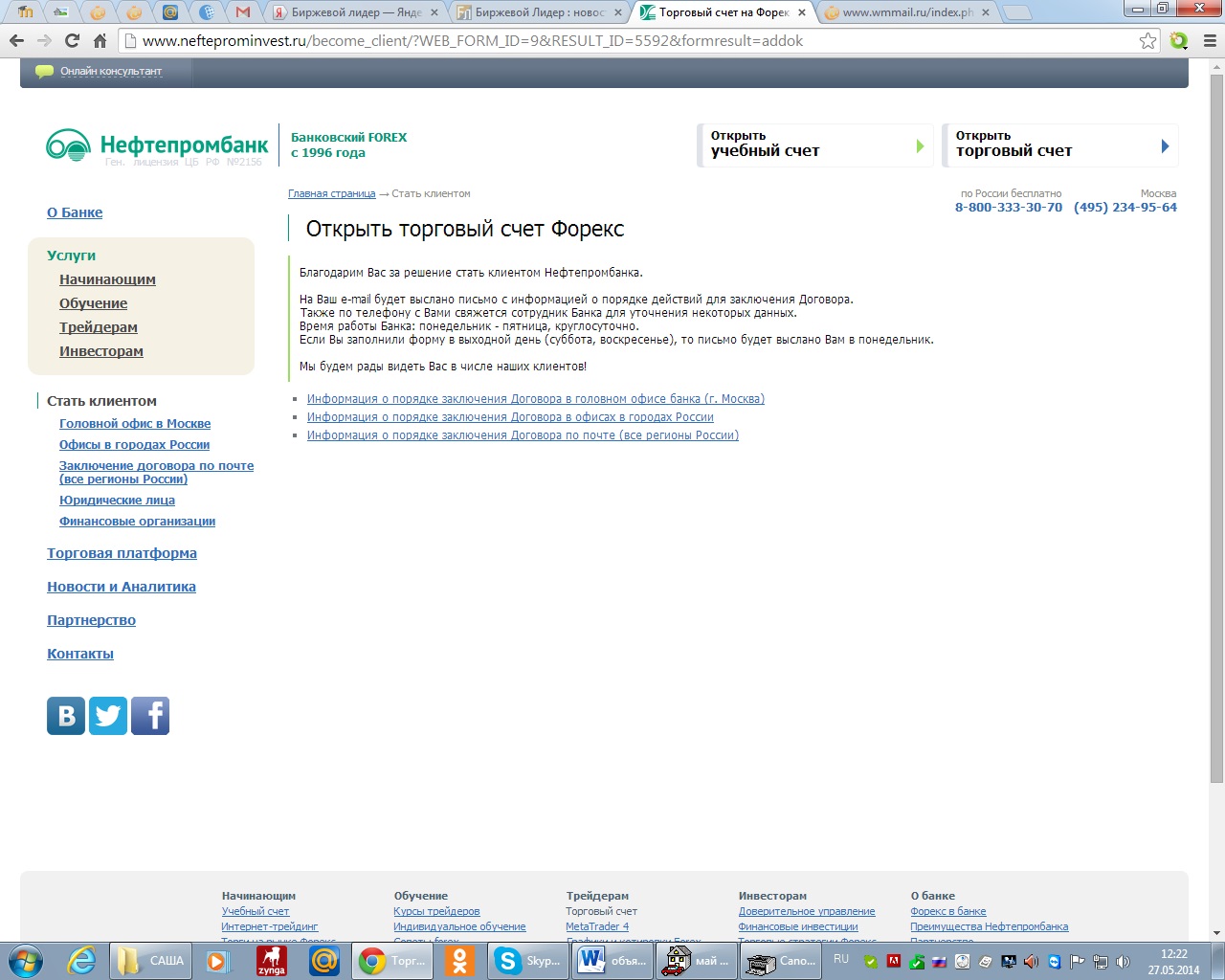Open the VKontakte social icon
The width and height of the screenshot is (1225, 980).
[x=66, y=716]
